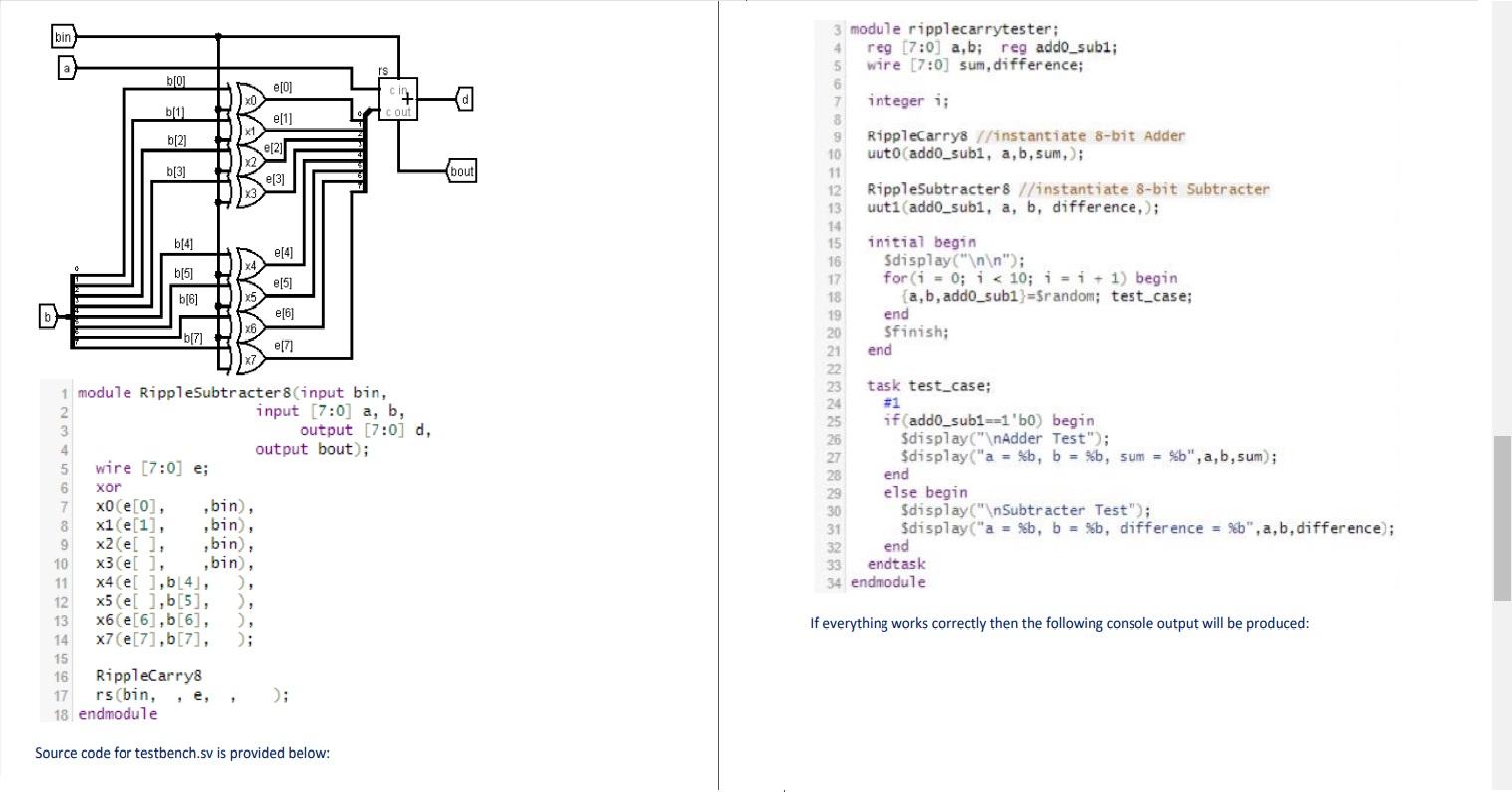
Task: Select the b input port symbol
Action: (46, 317)
